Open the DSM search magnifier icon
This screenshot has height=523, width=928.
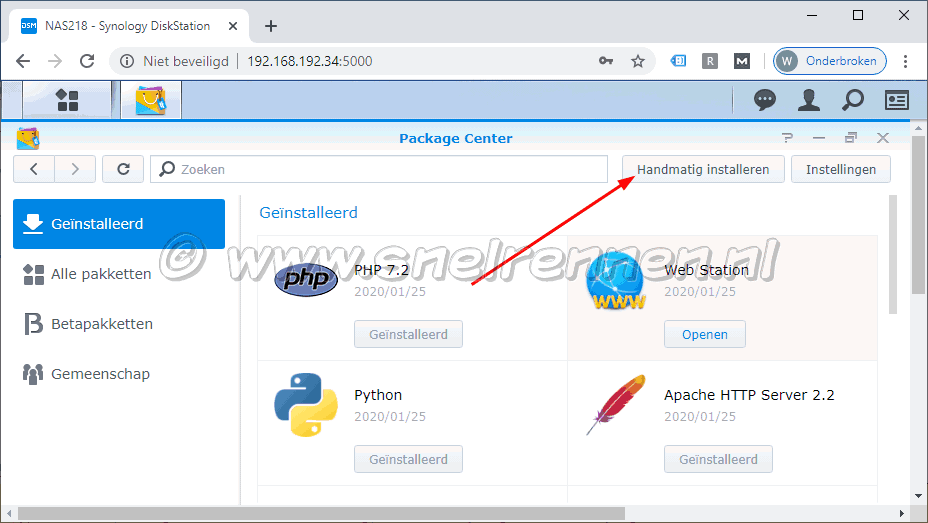coord(853,100)
